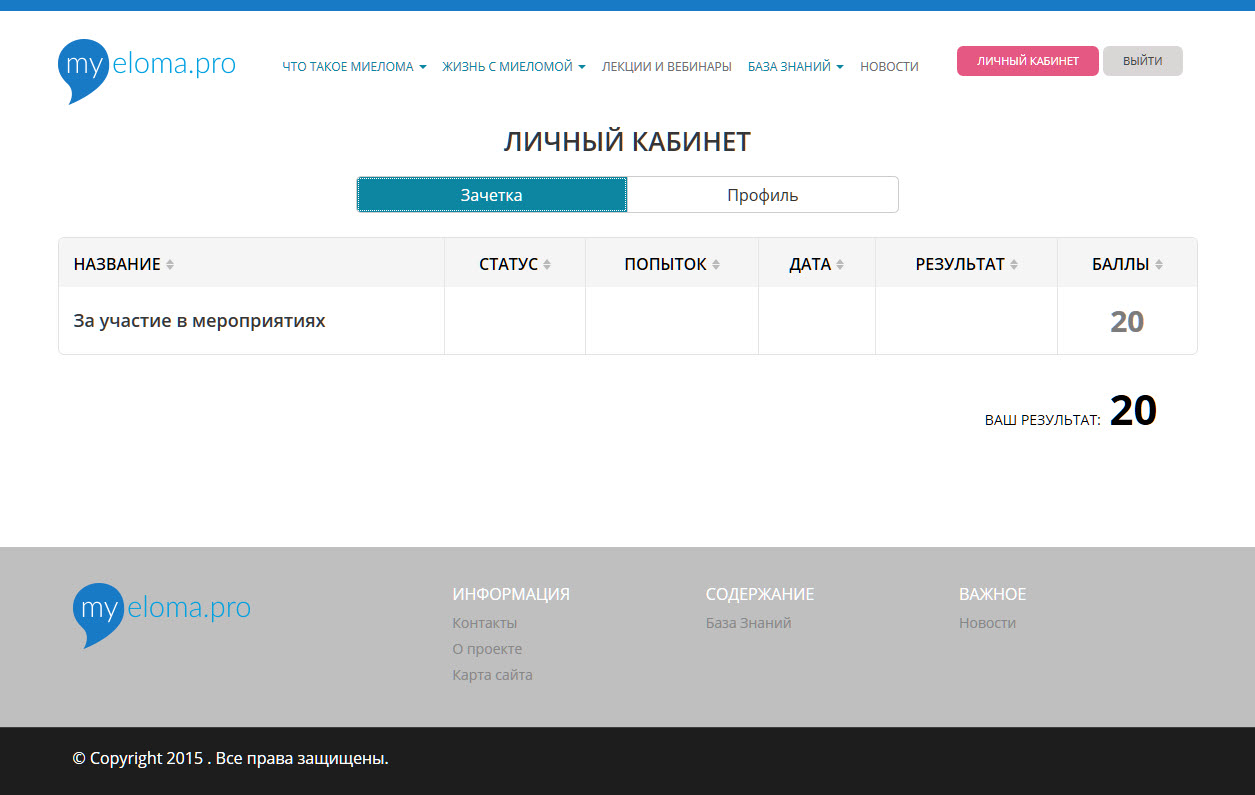Click the myeloma.pro logo in footer
Viewport: 1255px width, 795px height.
click(162, 611)
